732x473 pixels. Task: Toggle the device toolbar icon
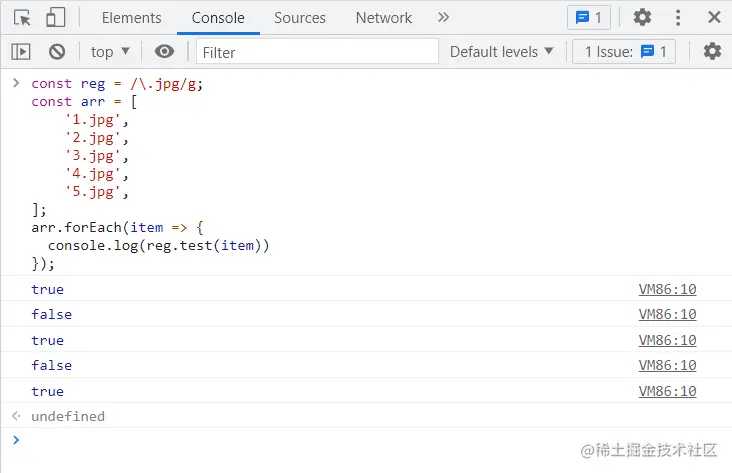55,17
